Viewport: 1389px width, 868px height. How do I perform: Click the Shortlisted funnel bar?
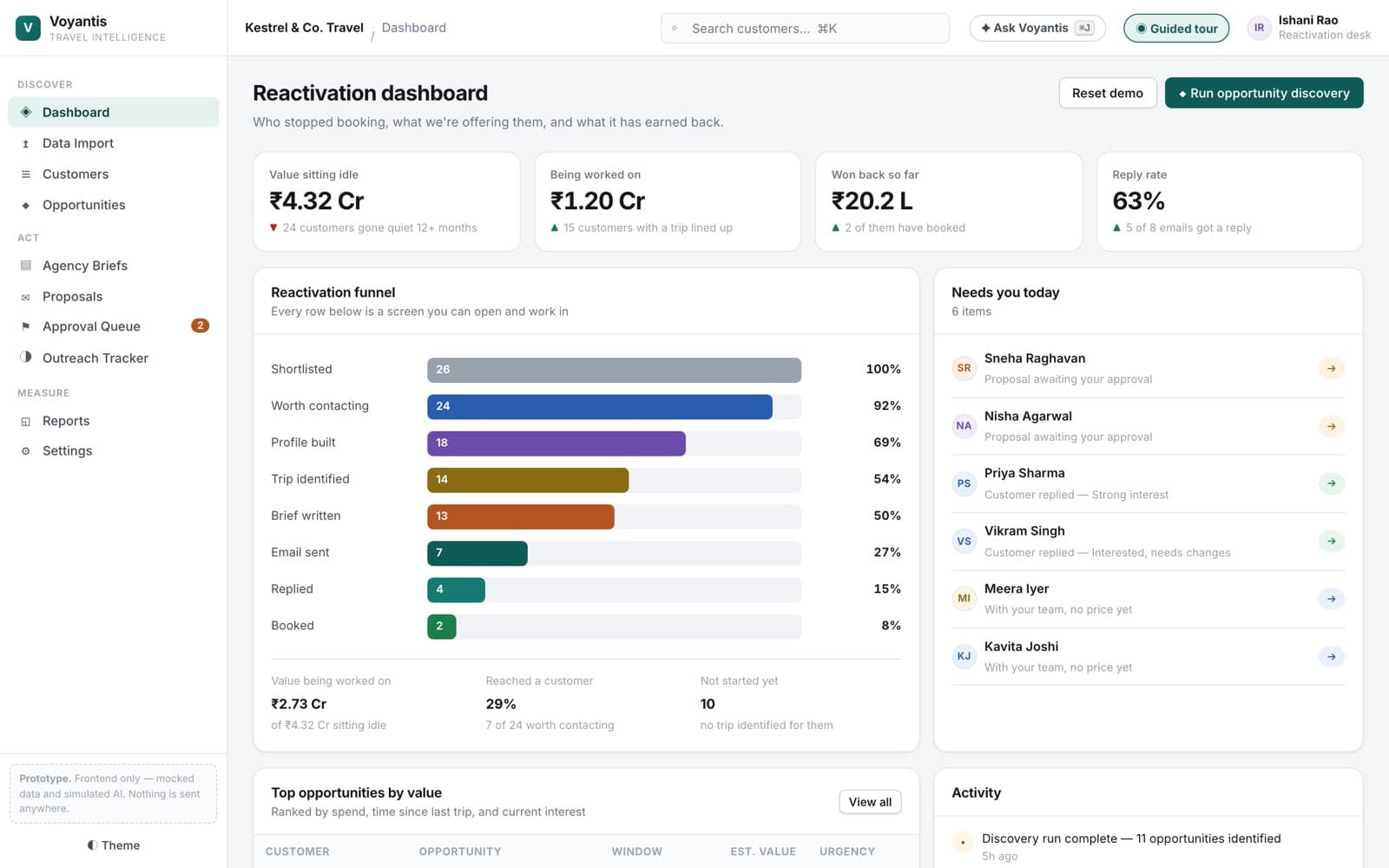tap(614, 370)
